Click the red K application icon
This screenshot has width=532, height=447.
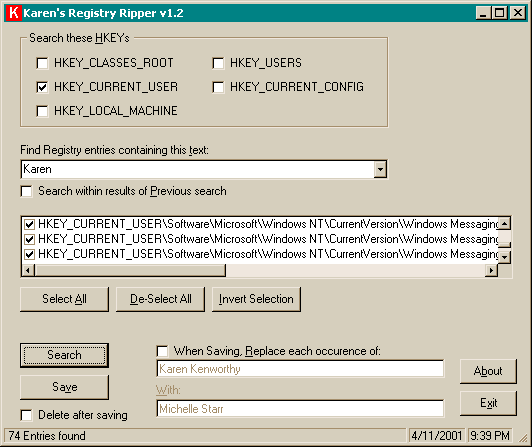14,13
